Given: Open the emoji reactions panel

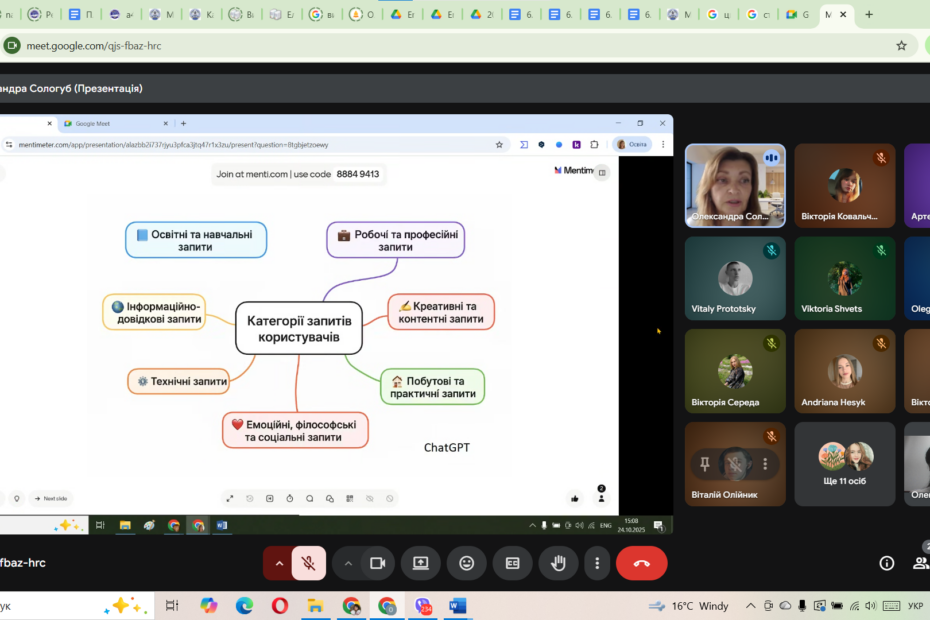Looking at the screenshot, I should (x=466, y=563).
